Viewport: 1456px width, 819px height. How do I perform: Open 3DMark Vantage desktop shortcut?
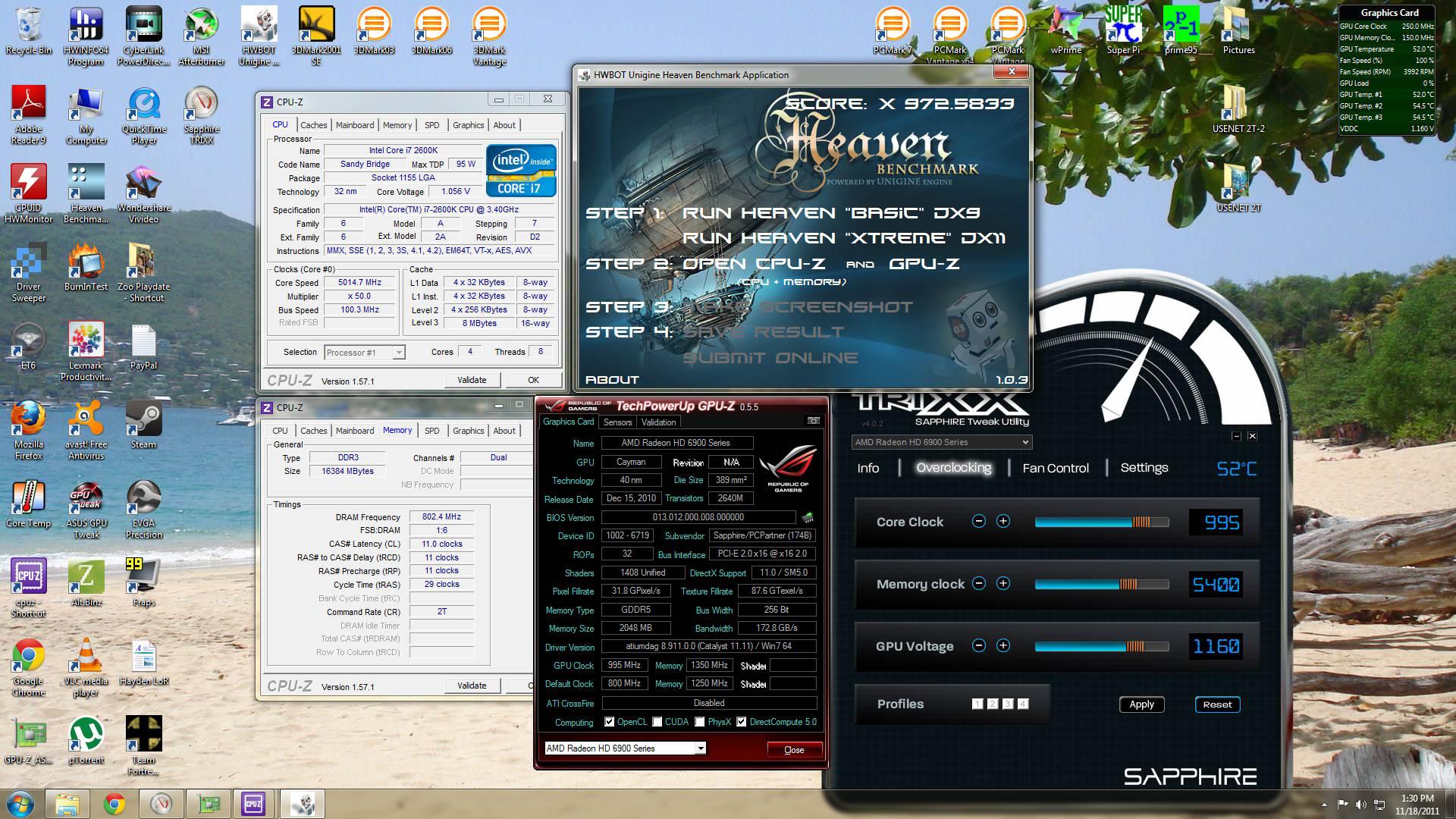(489, 36)
